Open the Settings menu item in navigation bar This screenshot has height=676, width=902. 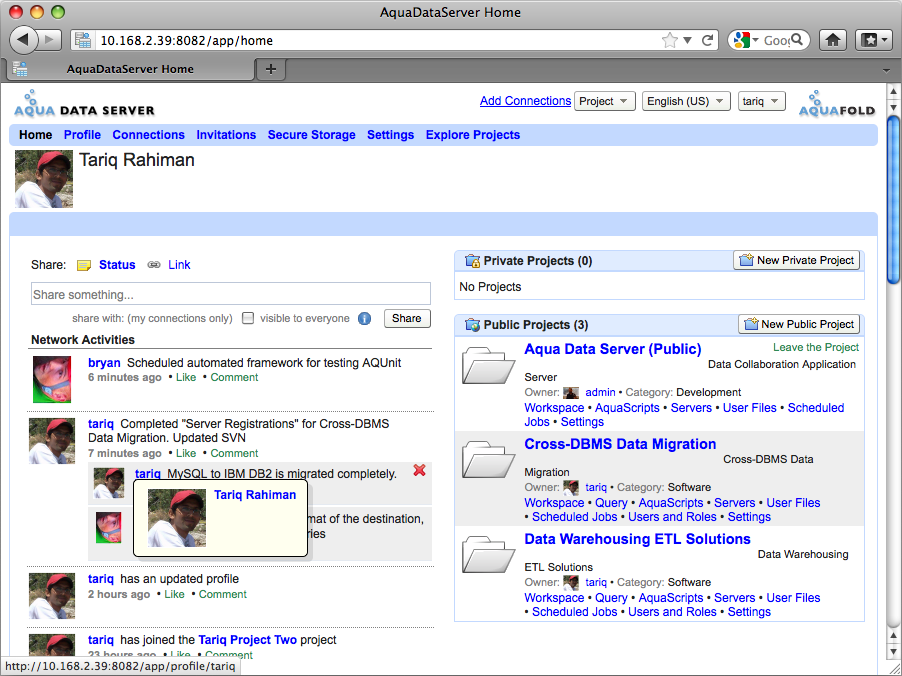[x=391, y=135]
